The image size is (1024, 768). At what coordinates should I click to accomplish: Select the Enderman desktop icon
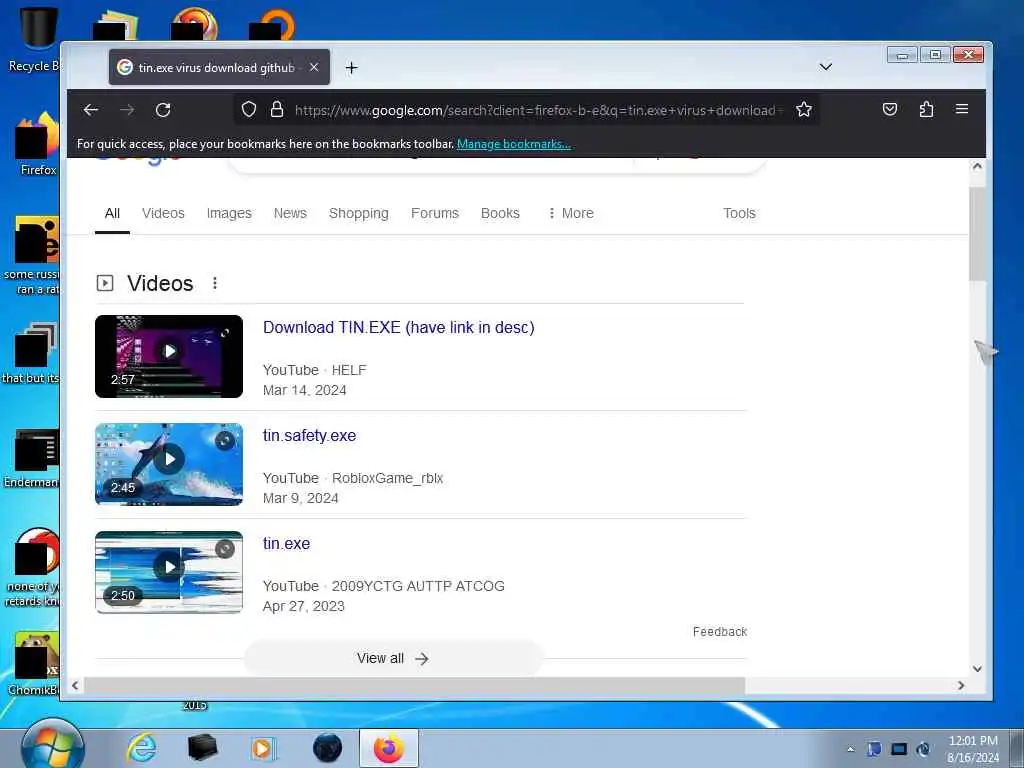click(x=33, y=459)
